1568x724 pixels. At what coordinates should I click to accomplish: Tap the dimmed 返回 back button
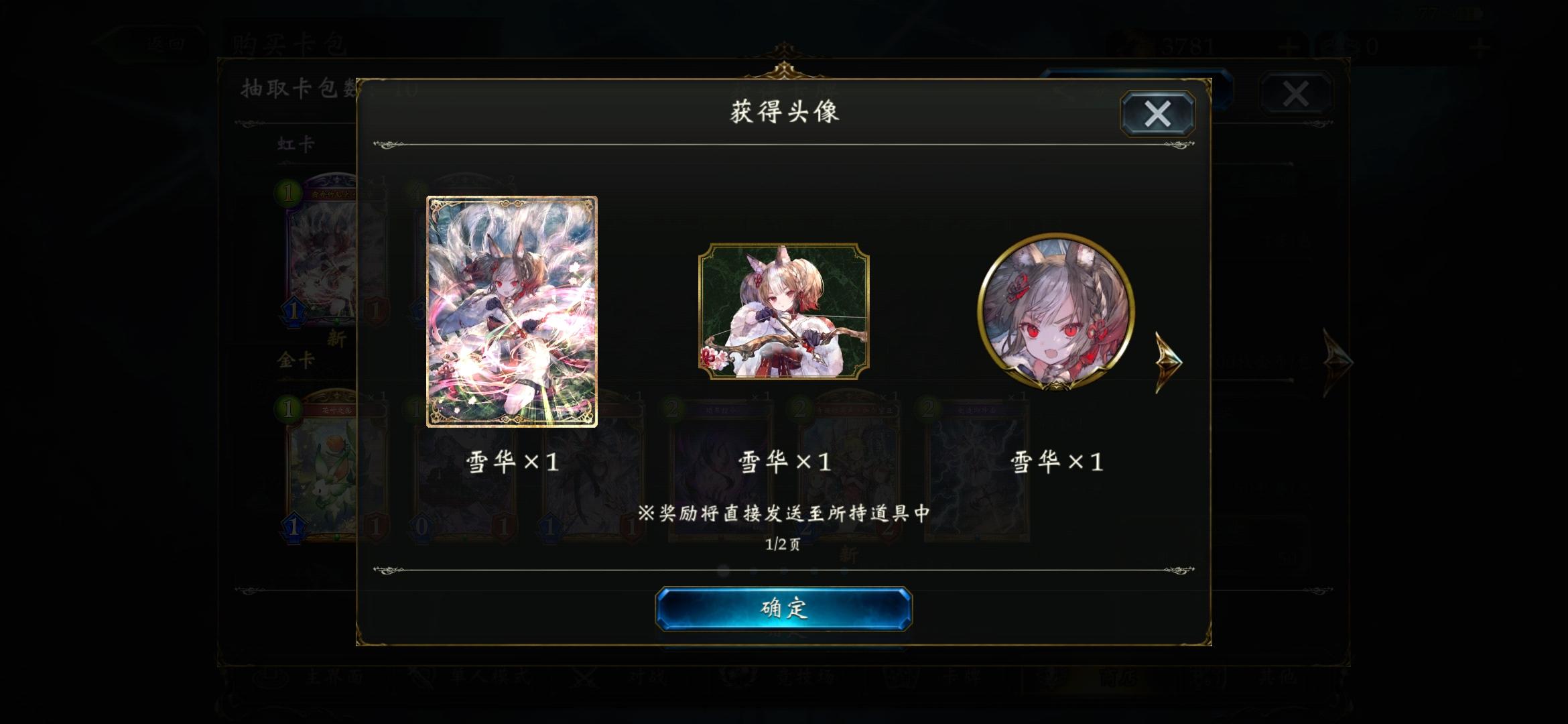(154, 44)
